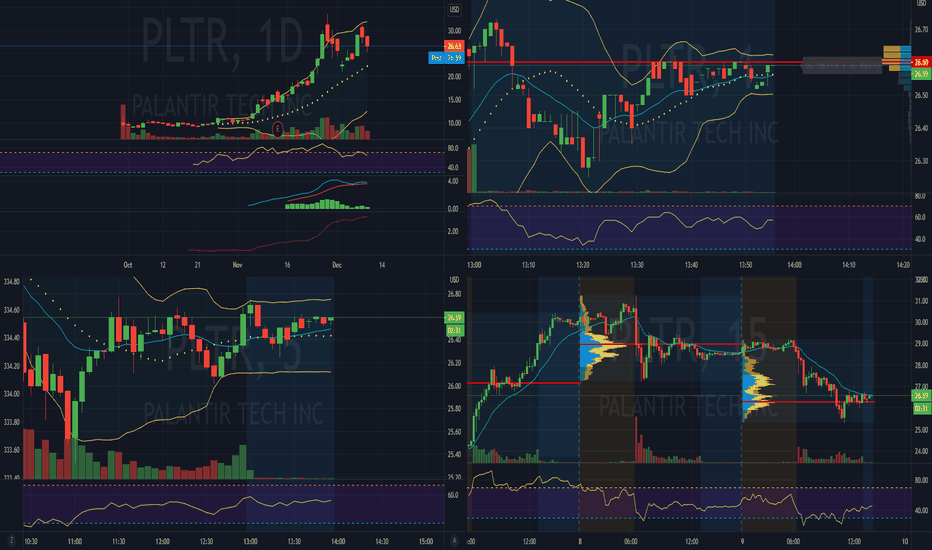This screenshot has width=932, height=550.
Task: Click the blue 'Pre' market price label
Action: [446, 58]
